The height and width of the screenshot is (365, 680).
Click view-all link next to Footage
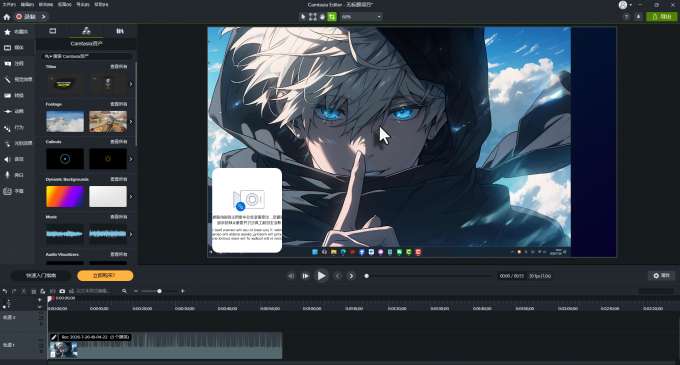(119, 104)
